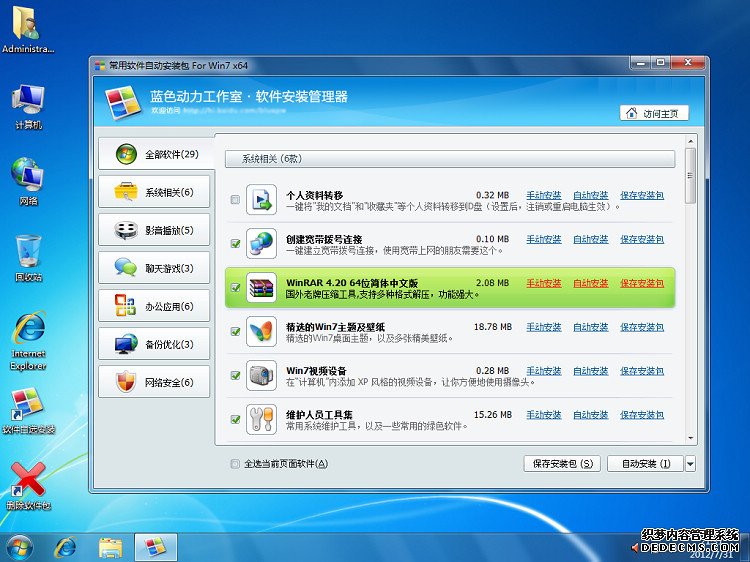Open Internet Explorer from the desktop
The width and height of the screenshot is (750, 562).
[x=28, y=333]
